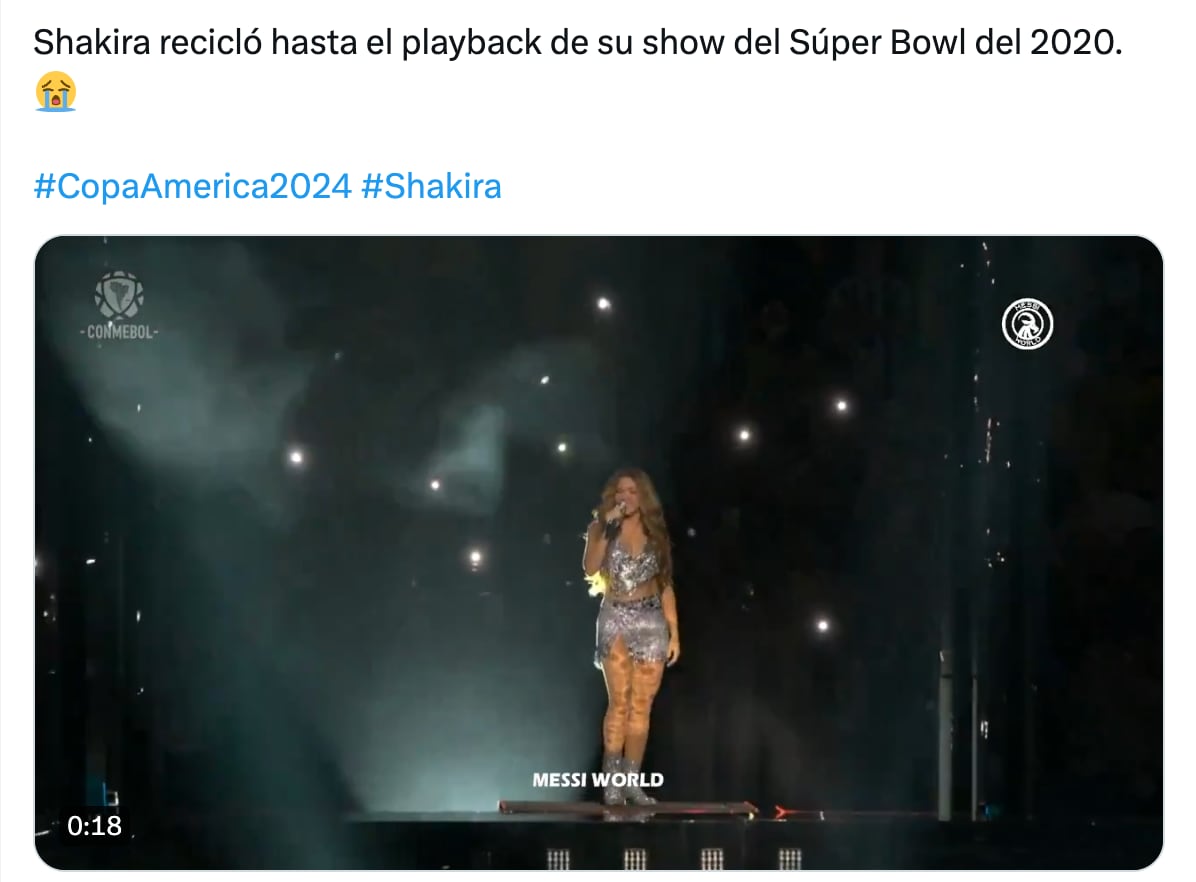Click the word Shakira starting the tweet
The width and height of the screenshot is (1196, 882).
tap(92, 43)
